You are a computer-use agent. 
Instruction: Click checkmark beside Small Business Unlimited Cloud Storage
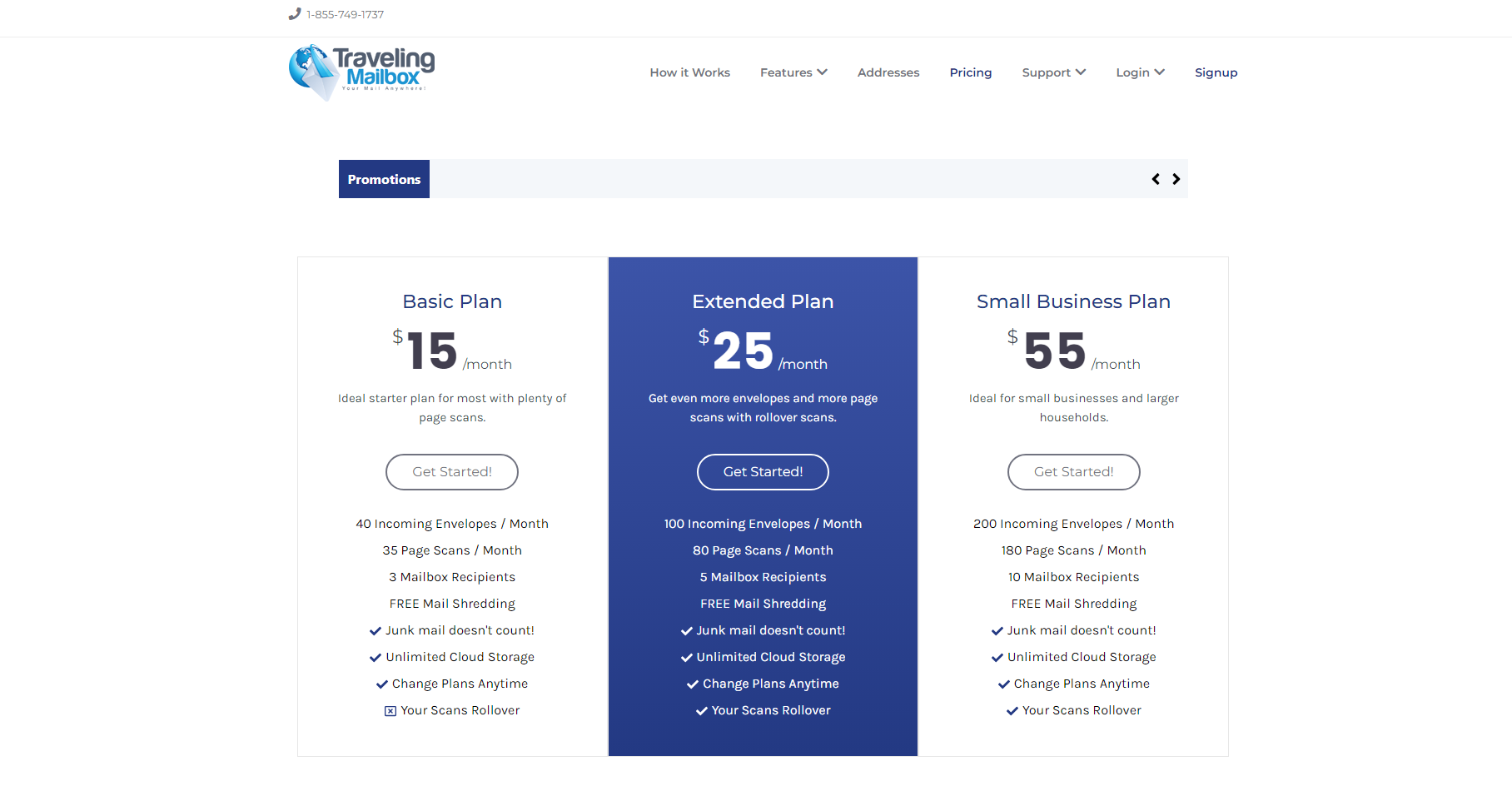997,658
